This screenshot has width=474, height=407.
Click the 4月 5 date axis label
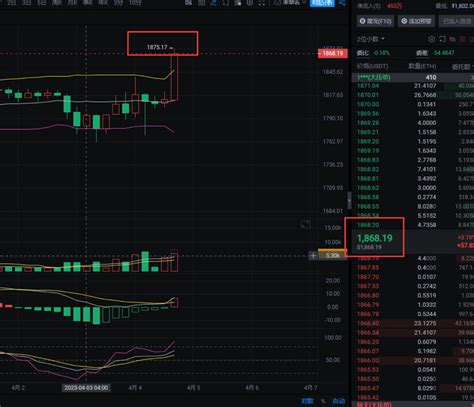tap(193, 388)
